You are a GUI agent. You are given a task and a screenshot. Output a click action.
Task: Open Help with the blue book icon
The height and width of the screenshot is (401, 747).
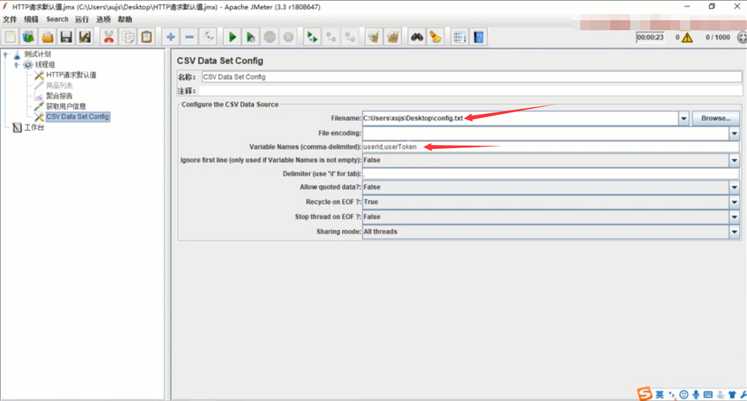[478, 37]
